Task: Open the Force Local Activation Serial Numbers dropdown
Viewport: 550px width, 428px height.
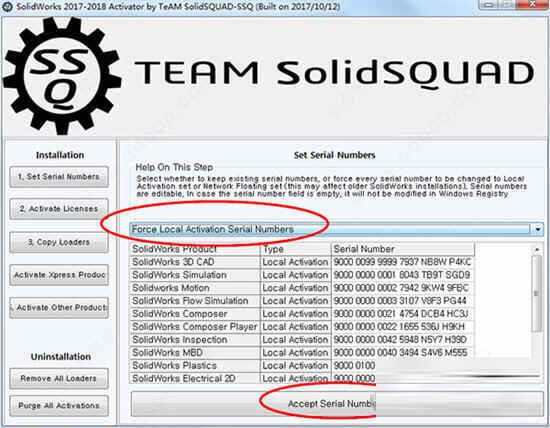Action: pyautogui.click(x=538, y=229)
